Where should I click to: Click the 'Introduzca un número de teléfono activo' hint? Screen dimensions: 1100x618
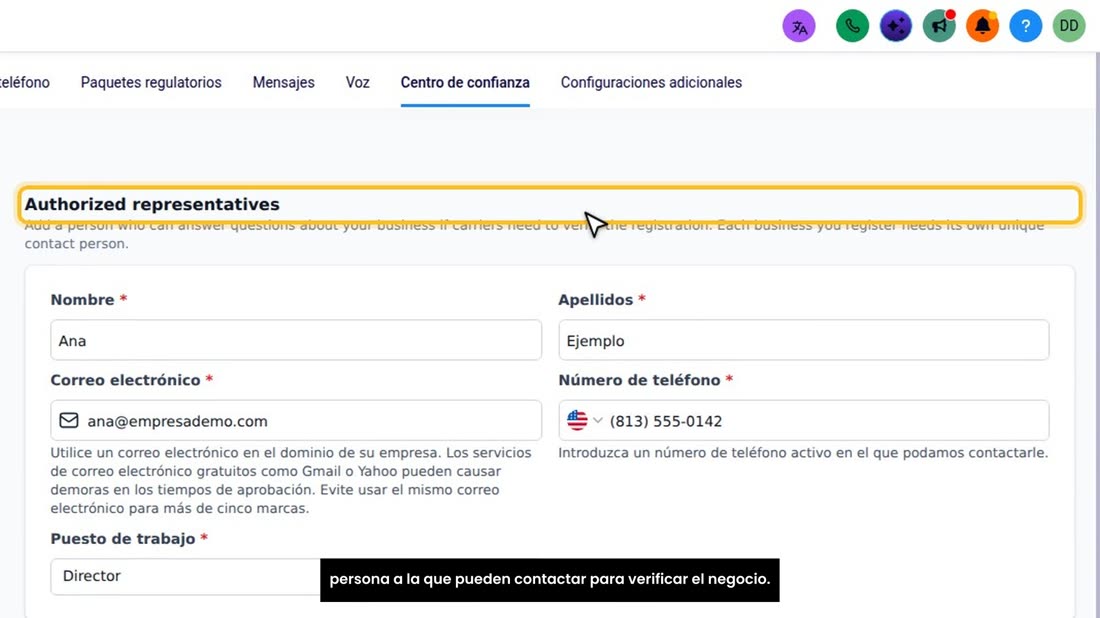(x=803, y=453)
